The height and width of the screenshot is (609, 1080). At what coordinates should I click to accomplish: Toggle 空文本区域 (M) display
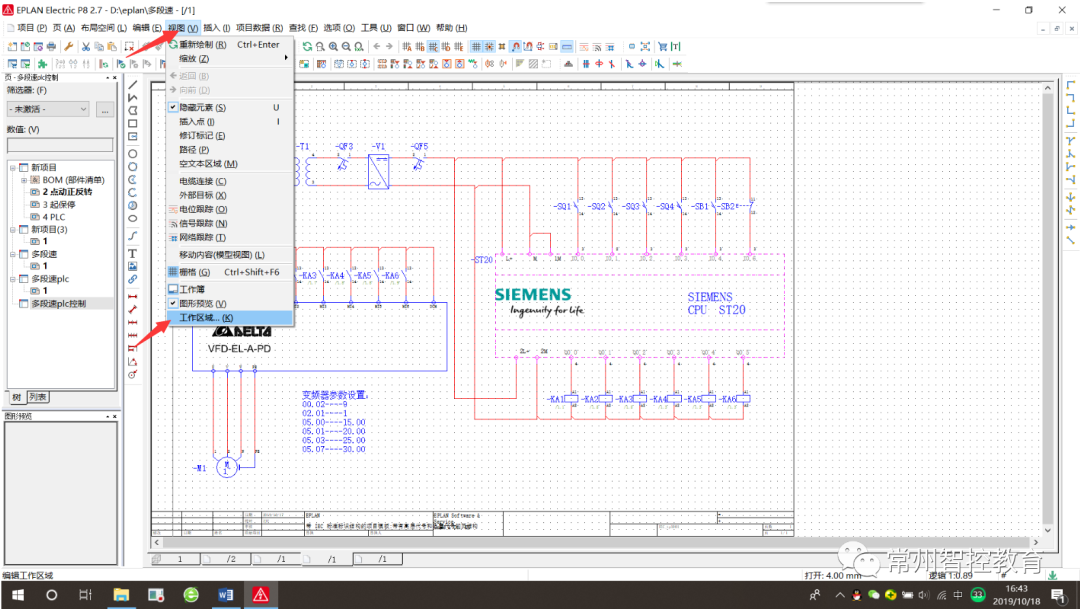tap(230, 164)
